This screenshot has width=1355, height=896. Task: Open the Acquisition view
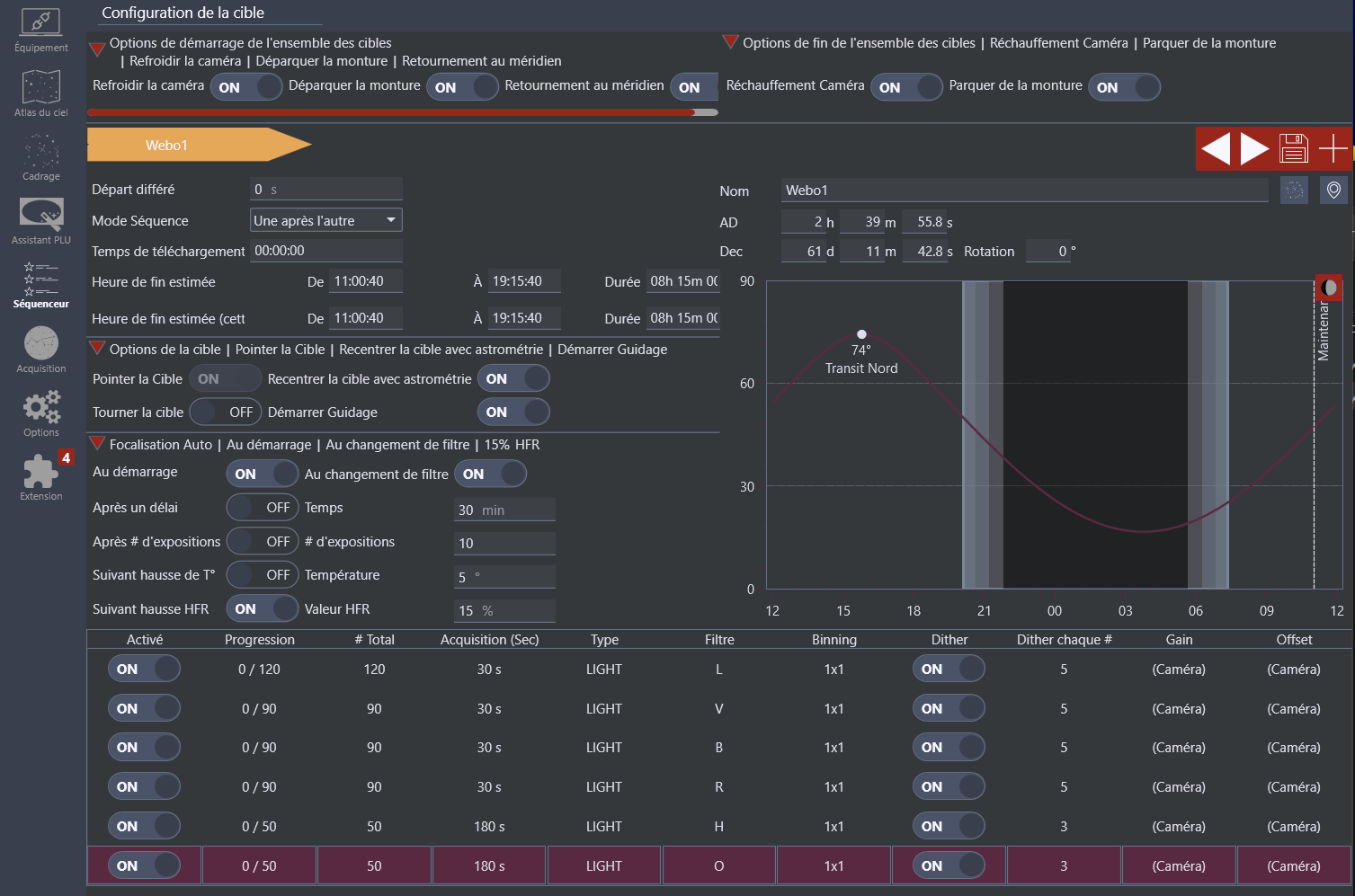click(41, 350)
